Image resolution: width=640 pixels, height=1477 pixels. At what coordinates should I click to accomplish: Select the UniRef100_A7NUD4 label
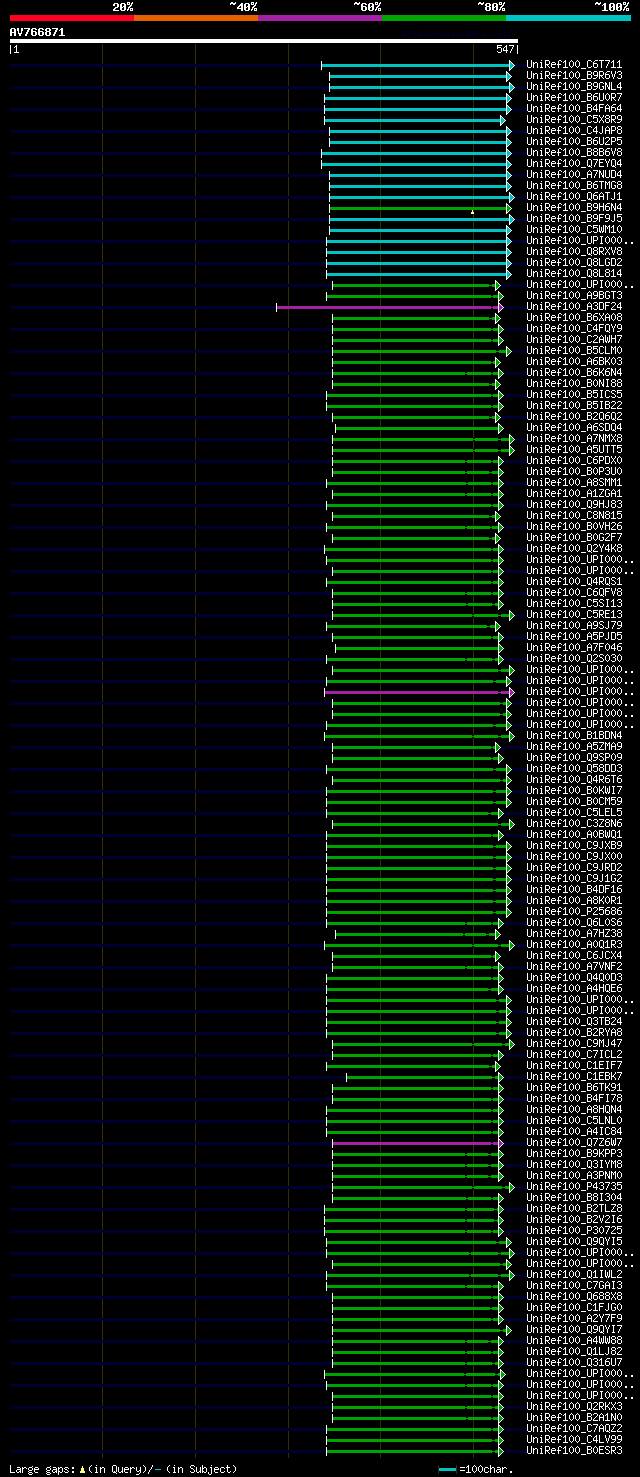tap(574, 175)
